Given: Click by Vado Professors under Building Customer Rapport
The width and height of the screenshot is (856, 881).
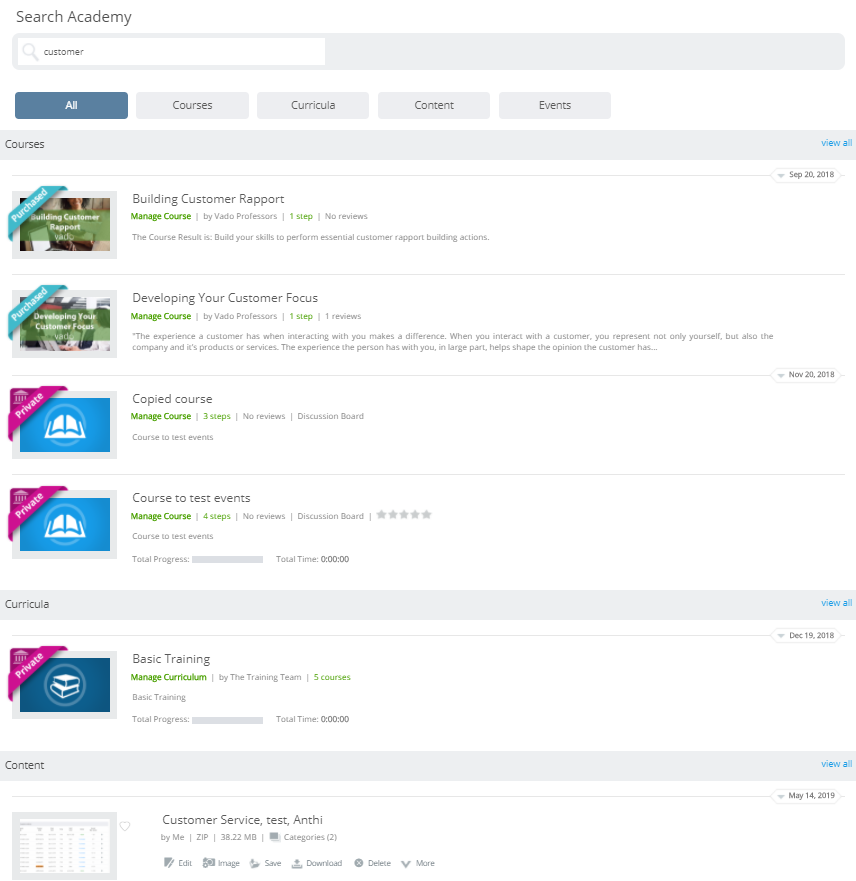Looking at the screenshot, I should [x=240, y=216].
